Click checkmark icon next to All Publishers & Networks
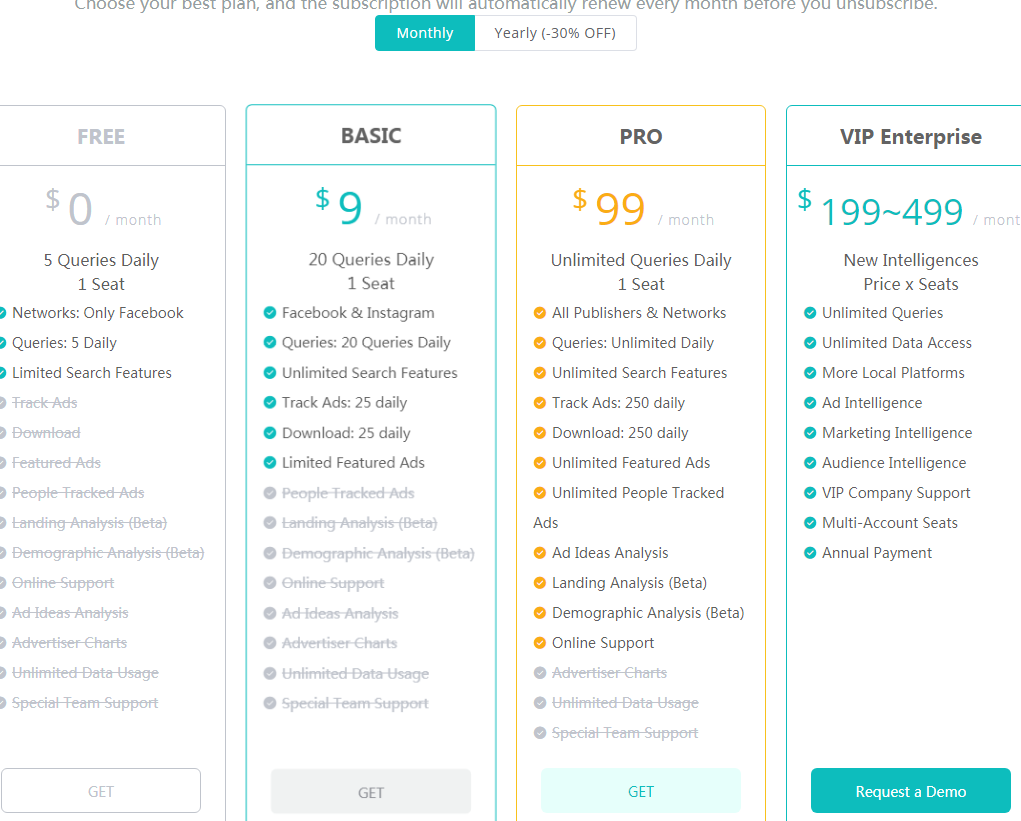Viewport: 1021px width, 821px height. (540, 313)
